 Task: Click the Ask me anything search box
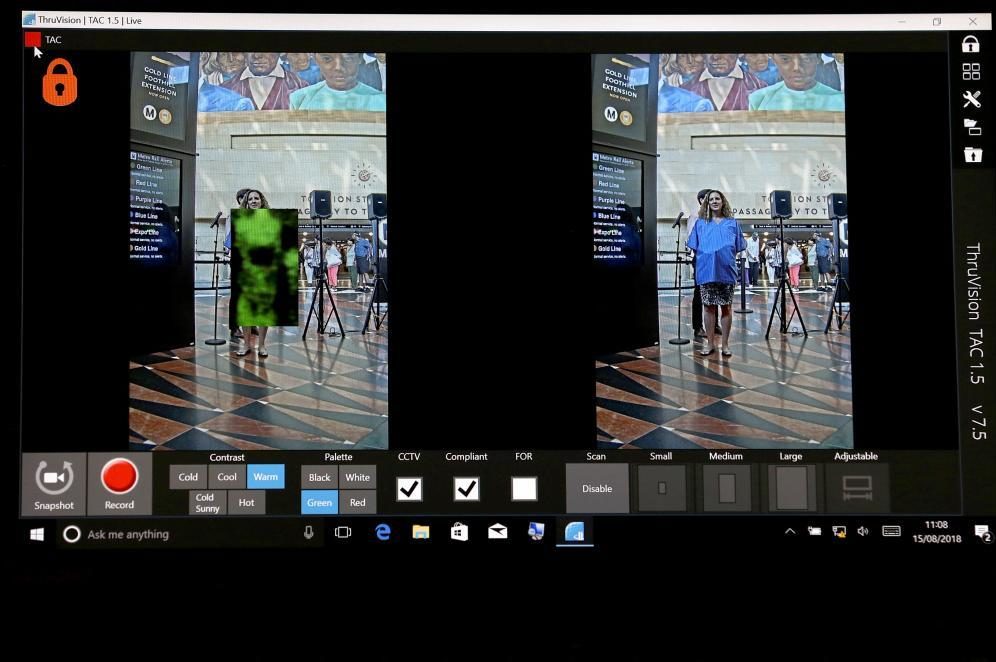190,534
